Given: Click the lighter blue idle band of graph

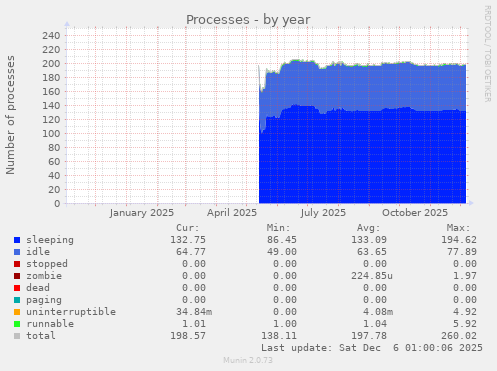Looking at the screenshot, I should coord(362,87).
